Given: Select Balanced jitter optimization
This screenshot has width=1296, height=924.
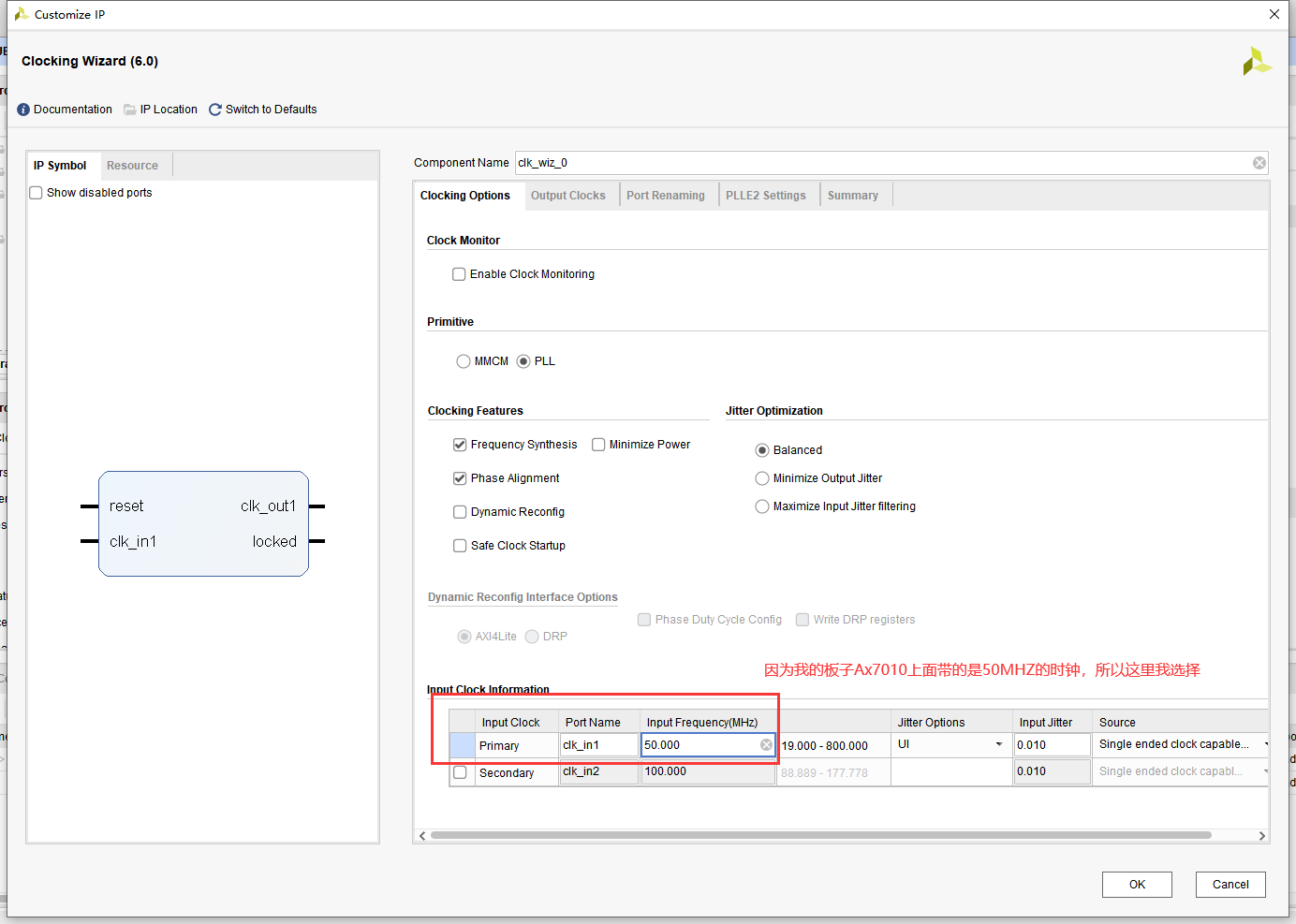Looking at the screenshot, I should coord(762,450).
